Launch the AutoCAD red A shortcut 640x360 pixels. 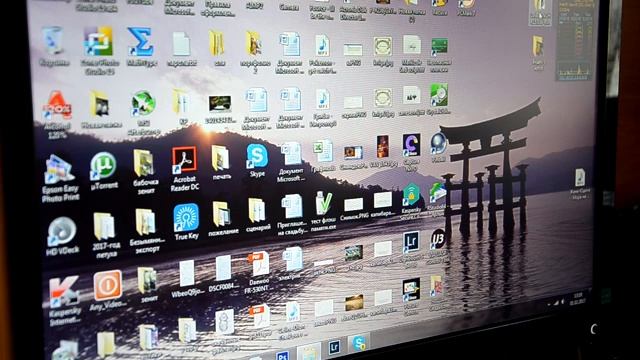58,105
